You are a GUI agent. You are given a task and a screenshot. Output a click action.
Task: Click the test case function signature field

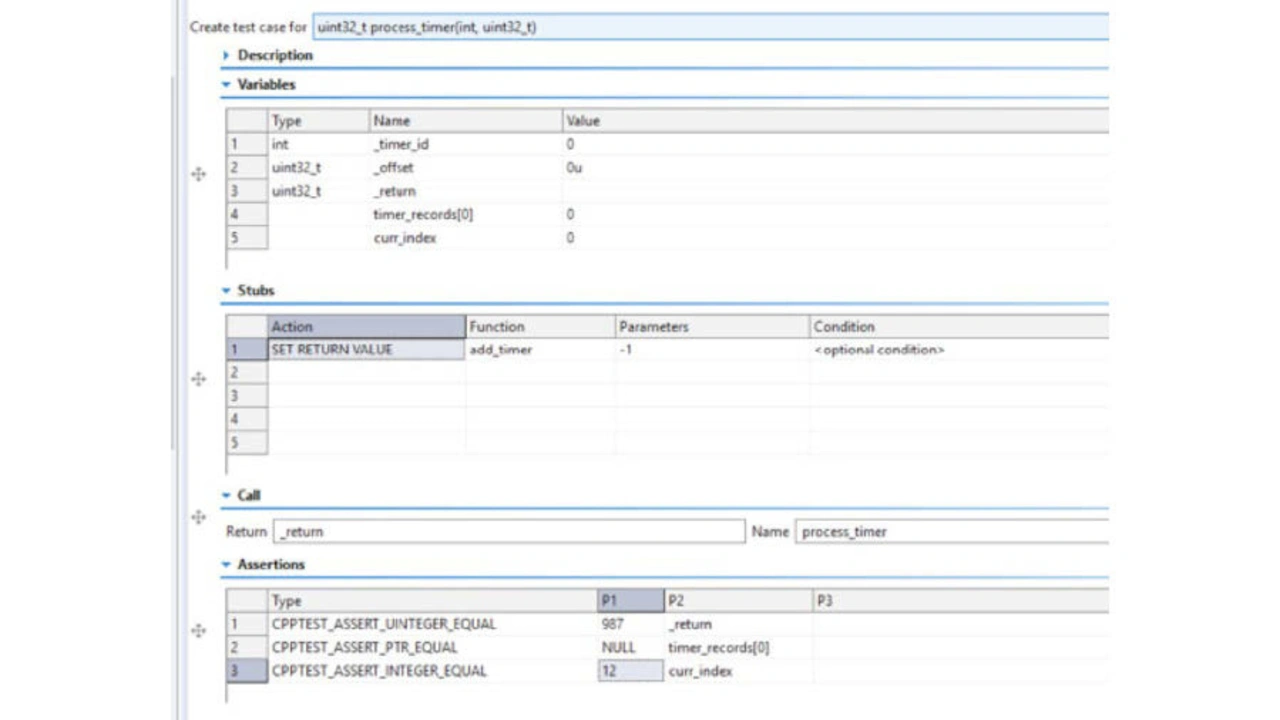pos(710,27)
